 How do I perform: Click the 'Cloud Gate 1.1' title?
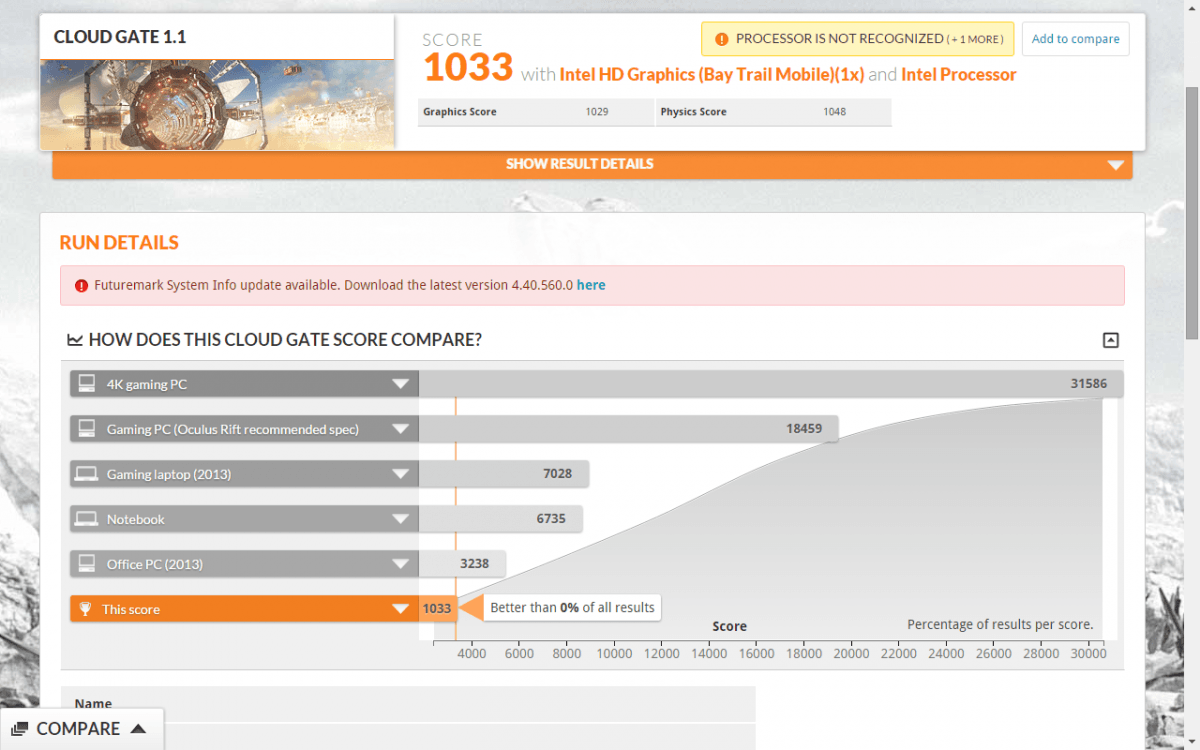[120, 38]
